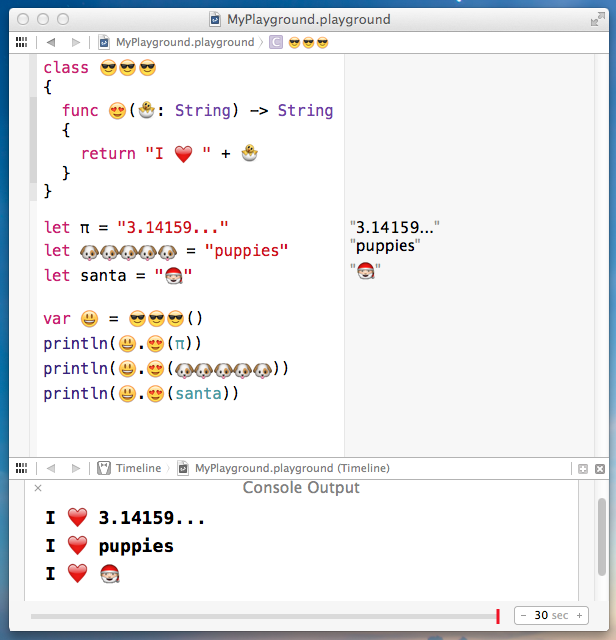The height and width of the screenshot is (640, 616).
Task: Click the return keyword in code
Action: pos(108,153)
